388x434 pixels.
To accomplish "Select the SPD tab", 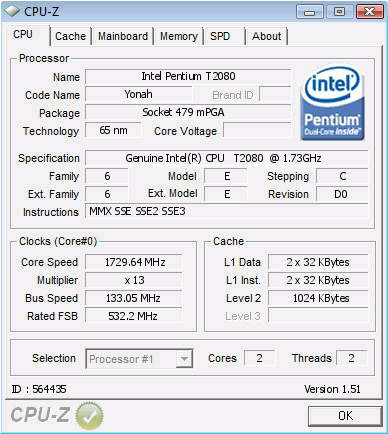I will point(220,36).
